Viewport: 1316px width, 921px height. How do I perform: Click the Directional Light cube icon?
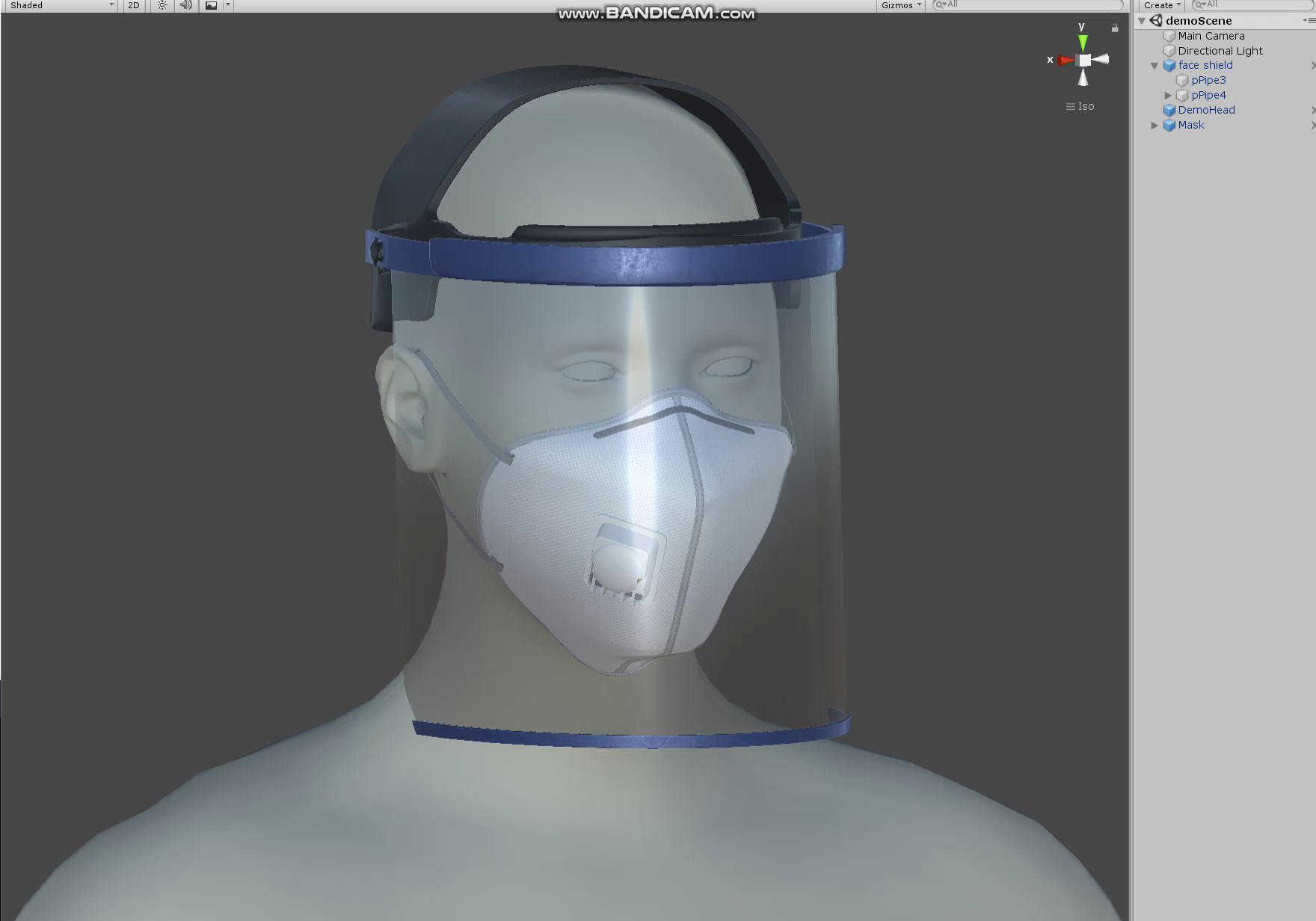(x=1169, y=51)
